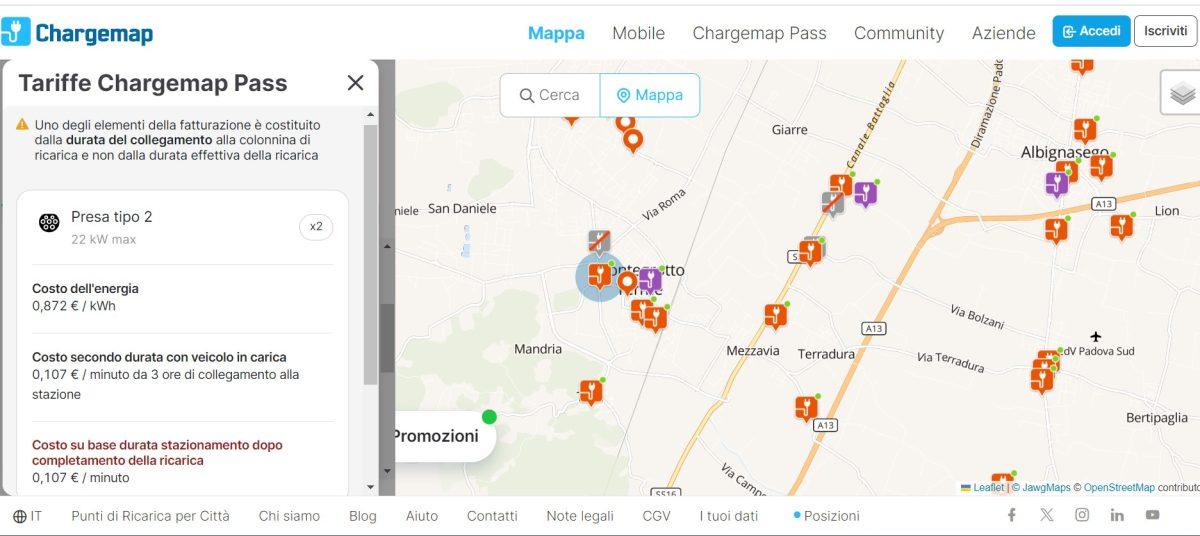Close the Tariffe Chargemap Pass panel
Image resolution: width=1200 pixels, height=536 pixels.
(x=355, y=83)
